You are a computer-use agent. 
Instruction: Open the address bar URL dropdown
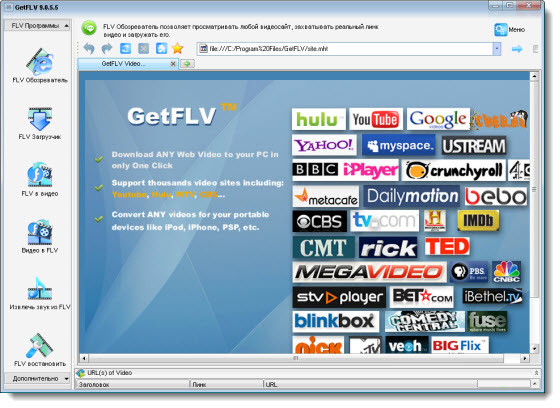pos(497,49)
